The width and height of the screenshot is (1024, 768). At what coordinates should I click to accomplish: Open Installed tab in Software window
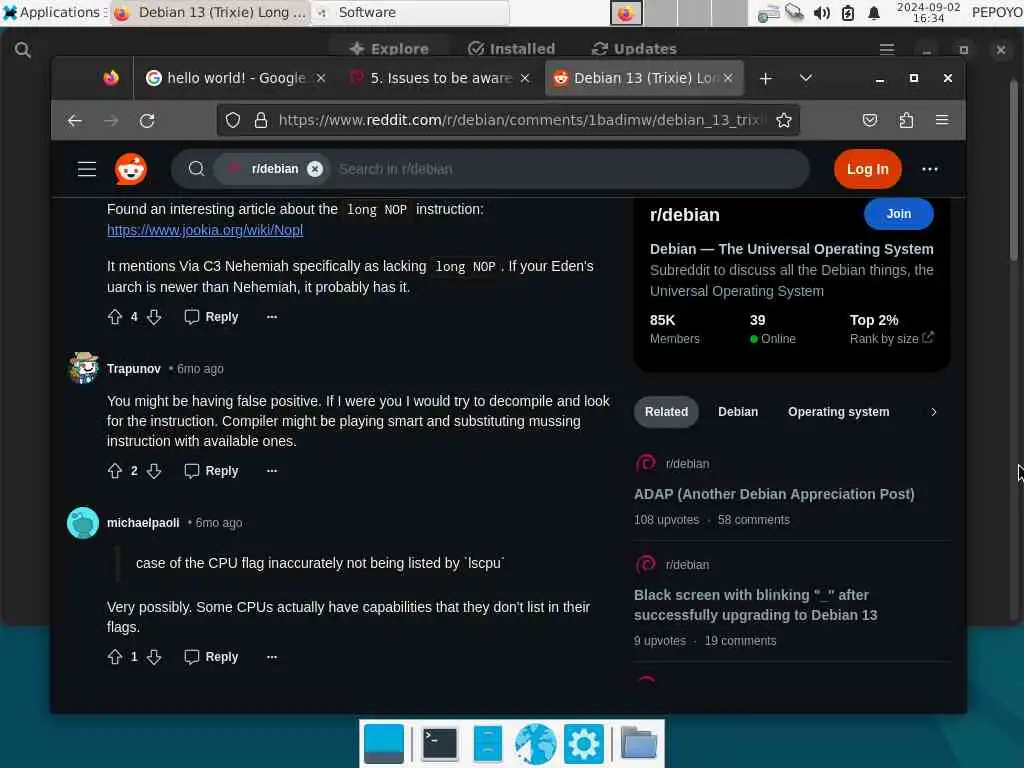pos(511,49)
